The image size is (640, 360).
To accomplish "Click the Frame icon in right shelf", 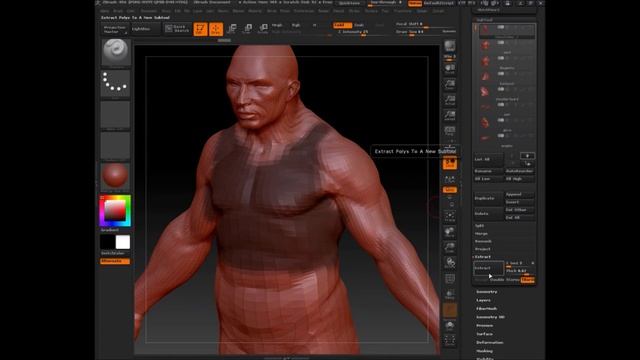I will [x=449, y=217].
